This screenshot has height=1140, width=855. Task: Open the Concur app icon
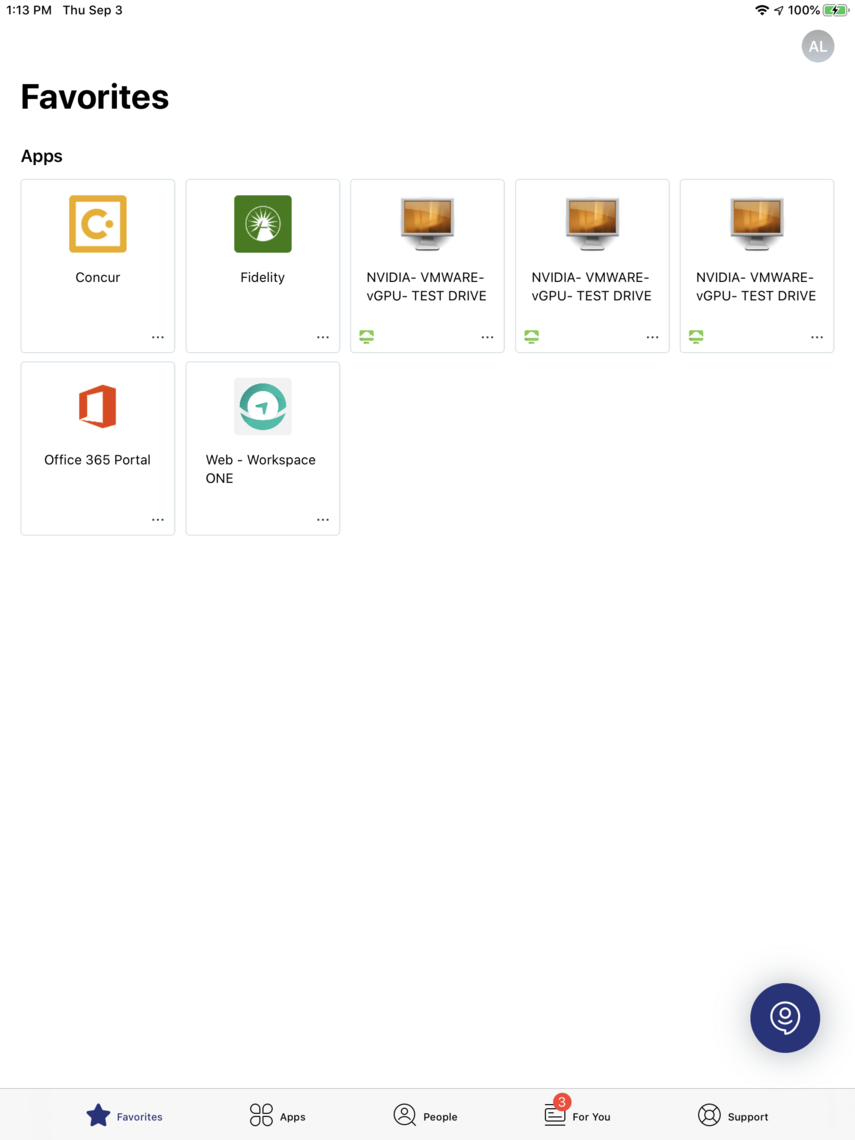[x=97, y=224]
